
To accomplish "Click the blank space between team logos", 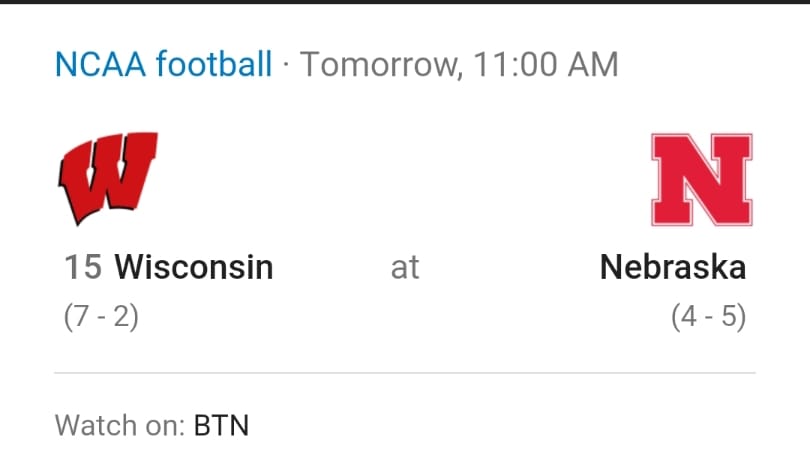I will tap(404, 179).
